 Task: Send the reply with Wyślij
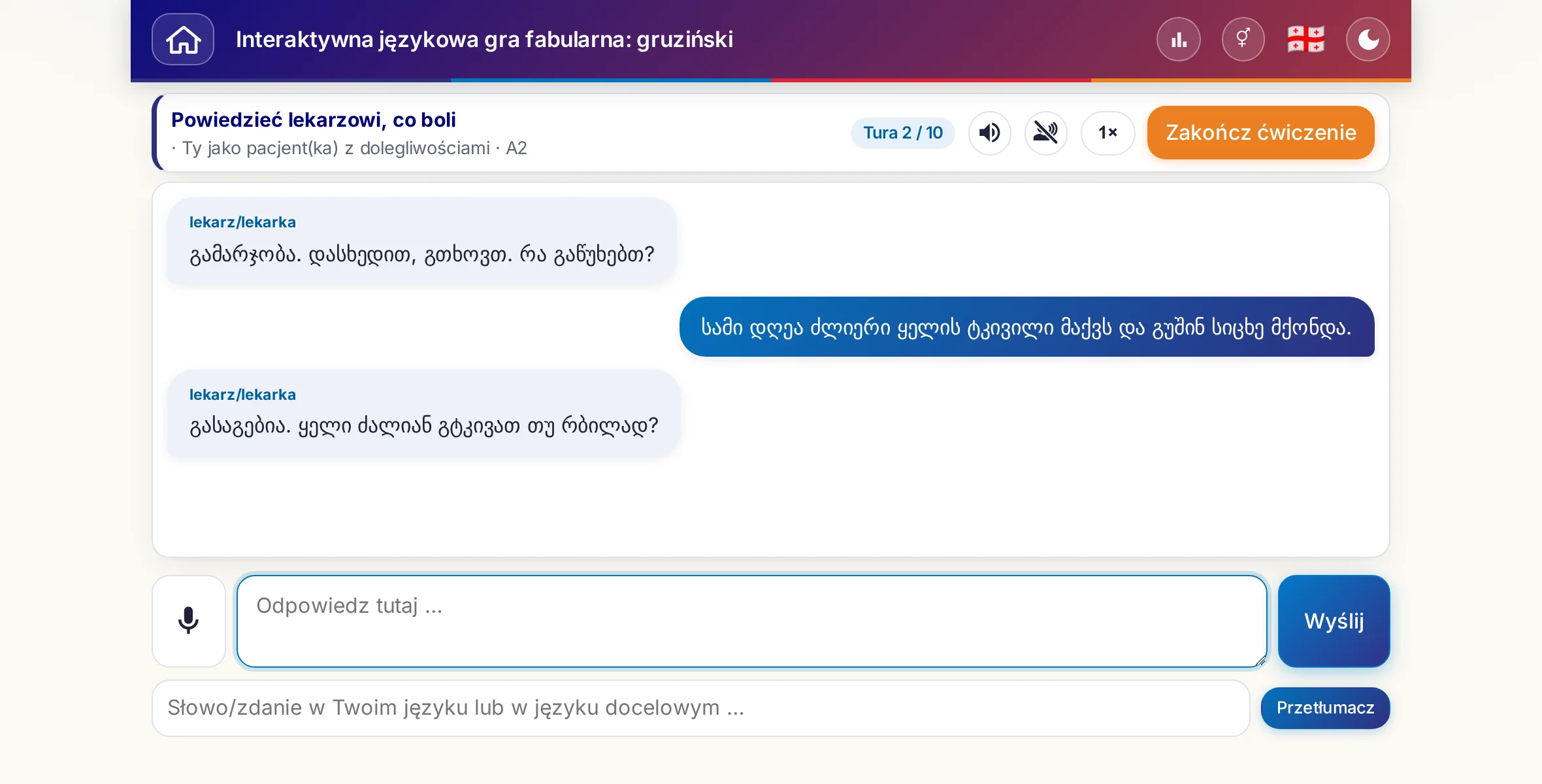coord(1334,621)
